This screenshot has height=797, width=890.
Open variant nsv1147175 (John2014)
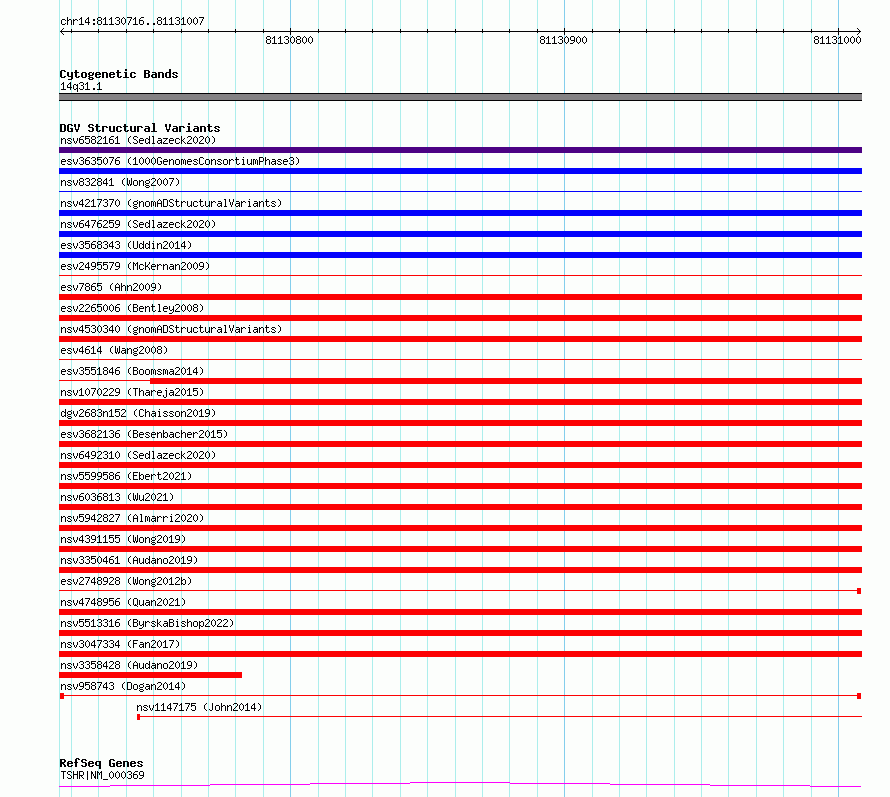(199, 707)
